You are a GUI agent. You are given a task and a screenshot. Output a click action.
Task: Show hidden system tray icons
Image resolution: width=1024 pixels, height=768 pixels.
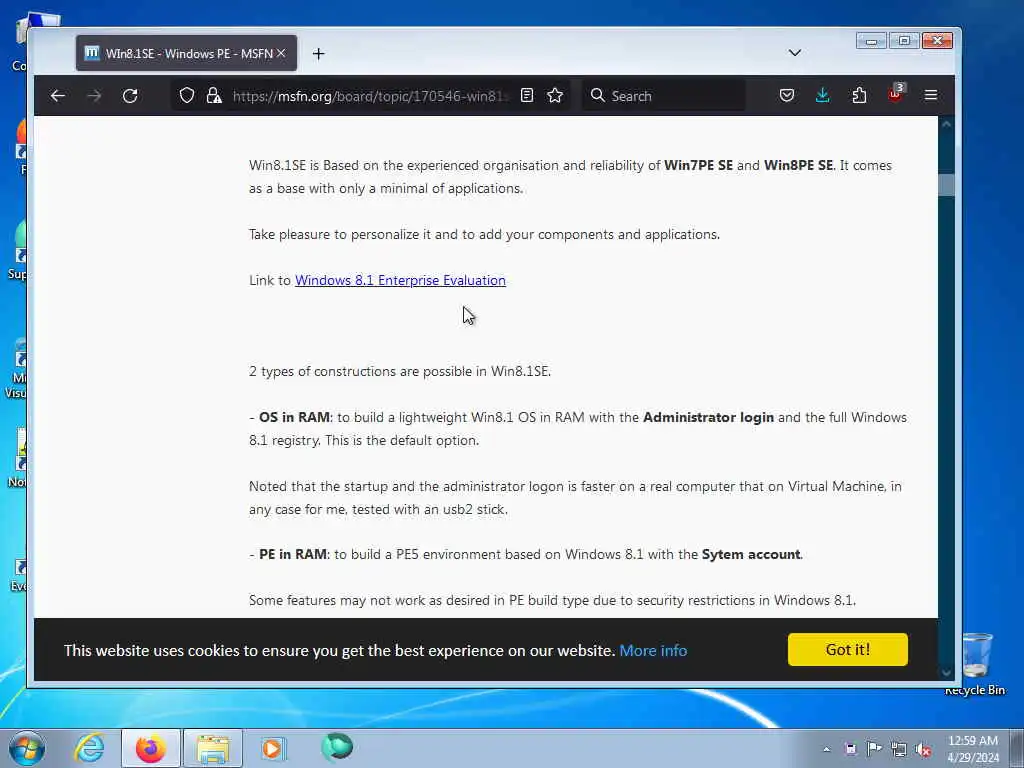click(x=826, y=749)
